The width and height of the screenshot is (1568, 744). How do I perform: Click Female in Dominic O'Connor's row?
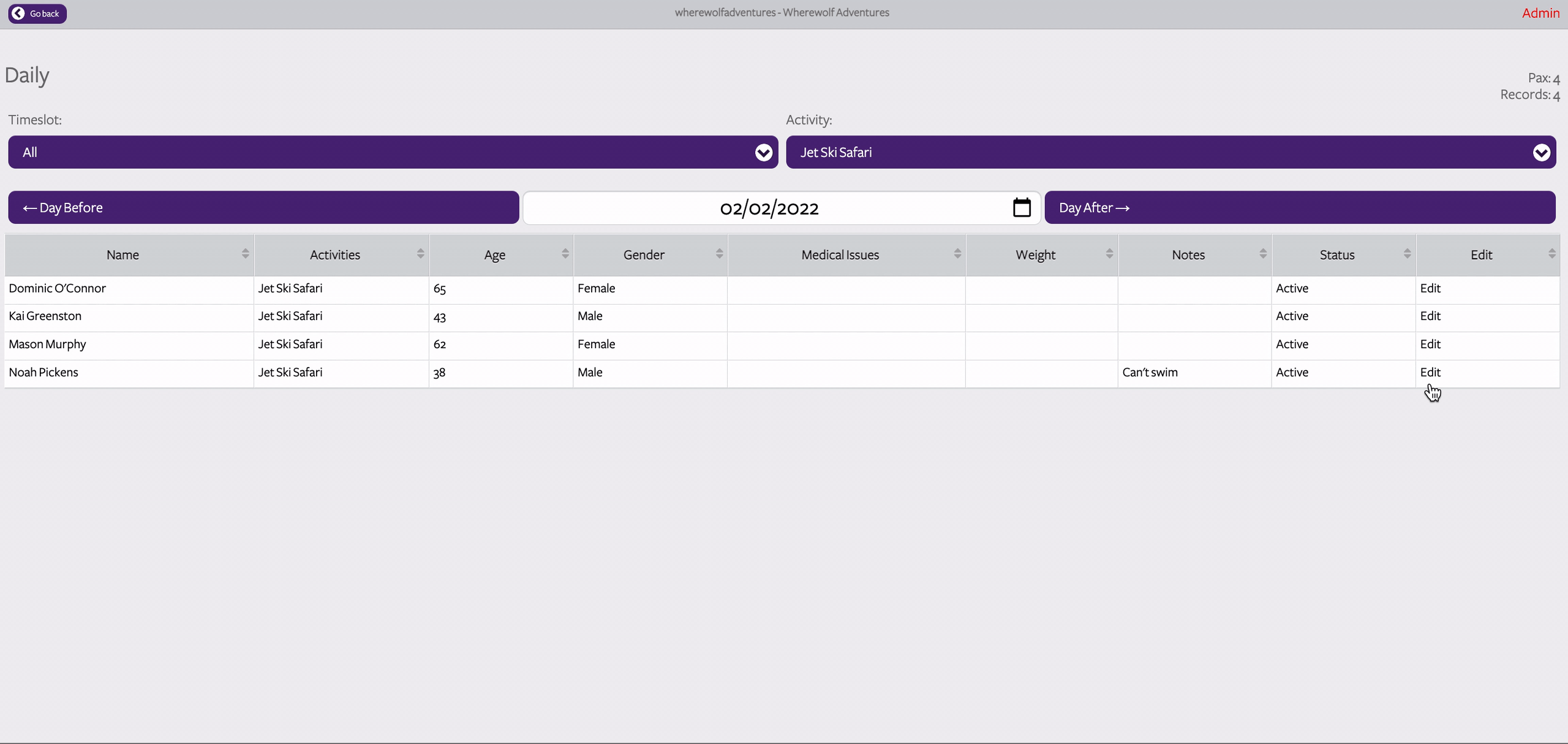(x=596, y=288)
